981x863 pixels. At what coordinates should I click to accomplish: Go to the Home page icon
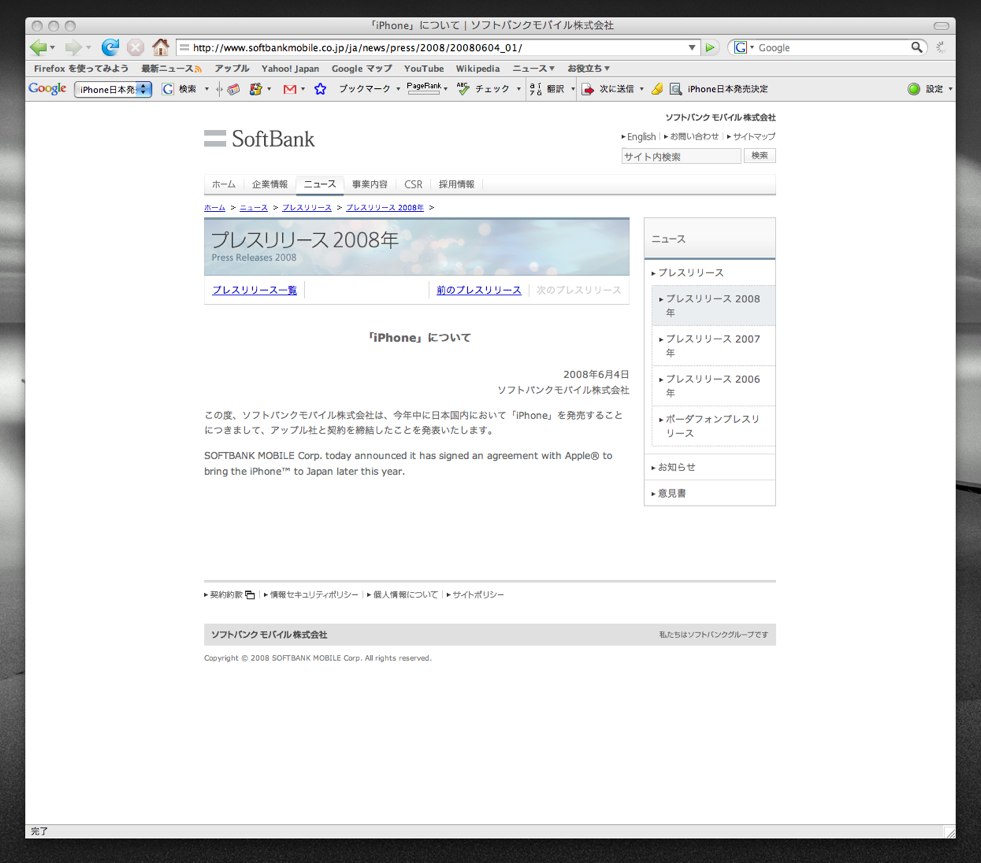click(160, 47)
